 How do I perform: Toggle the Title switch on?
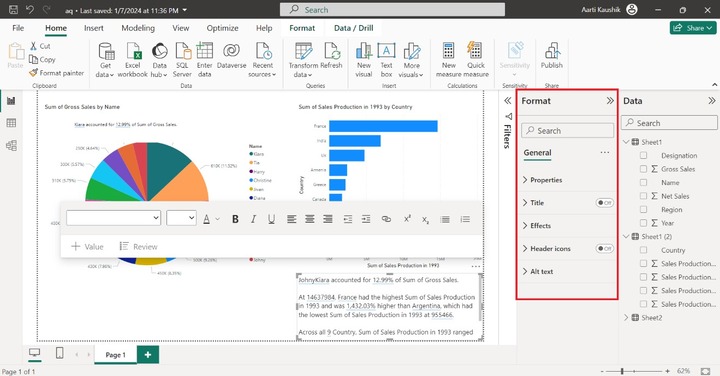pyautogui.click(x=604, y=202)
